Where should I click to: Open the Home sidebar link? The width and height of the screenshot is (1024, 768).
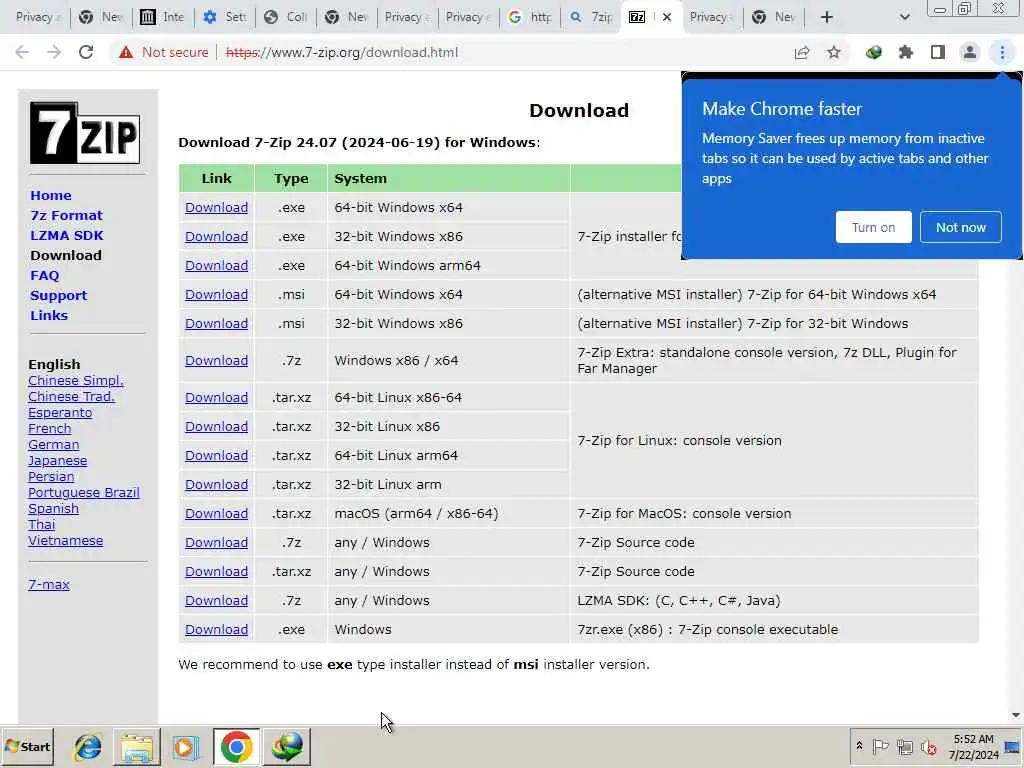pos(51,195)
